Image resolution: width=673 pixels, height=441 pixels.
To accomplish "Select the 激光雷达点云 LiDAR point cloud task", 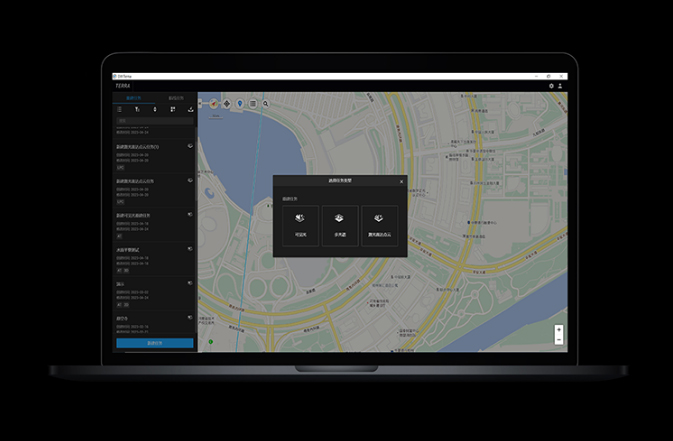I will click(x=380, y=225).
